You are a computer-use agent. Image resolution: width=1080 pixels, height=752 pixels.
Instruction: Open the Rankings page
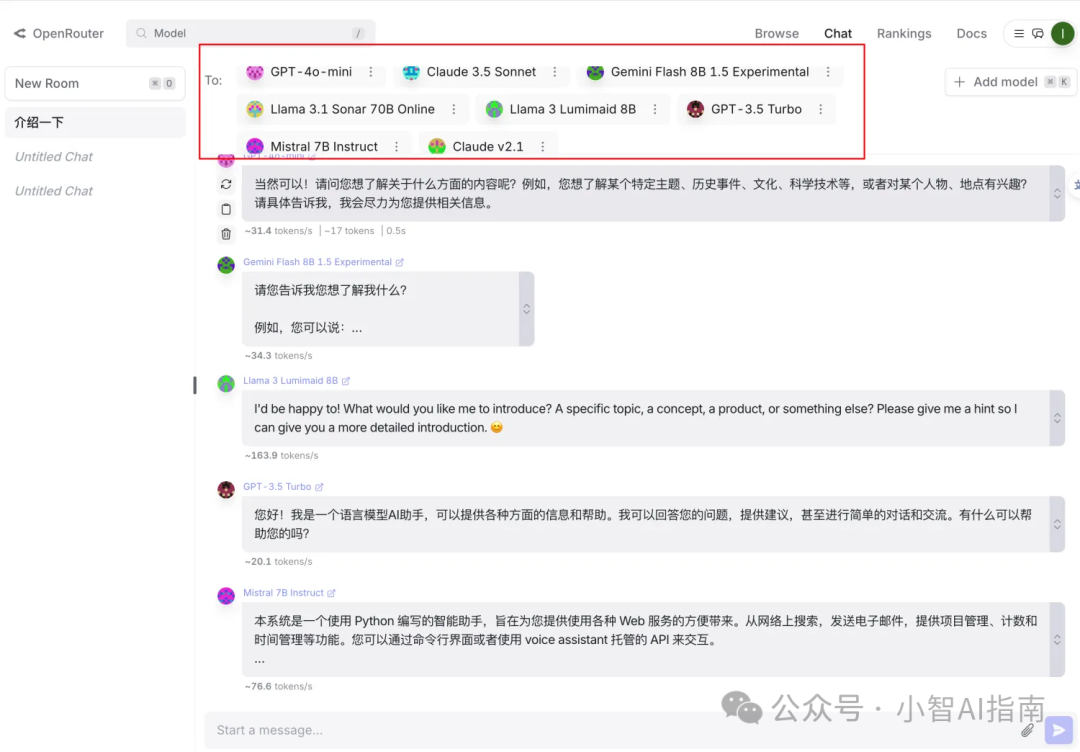click(x=904, y=33)
